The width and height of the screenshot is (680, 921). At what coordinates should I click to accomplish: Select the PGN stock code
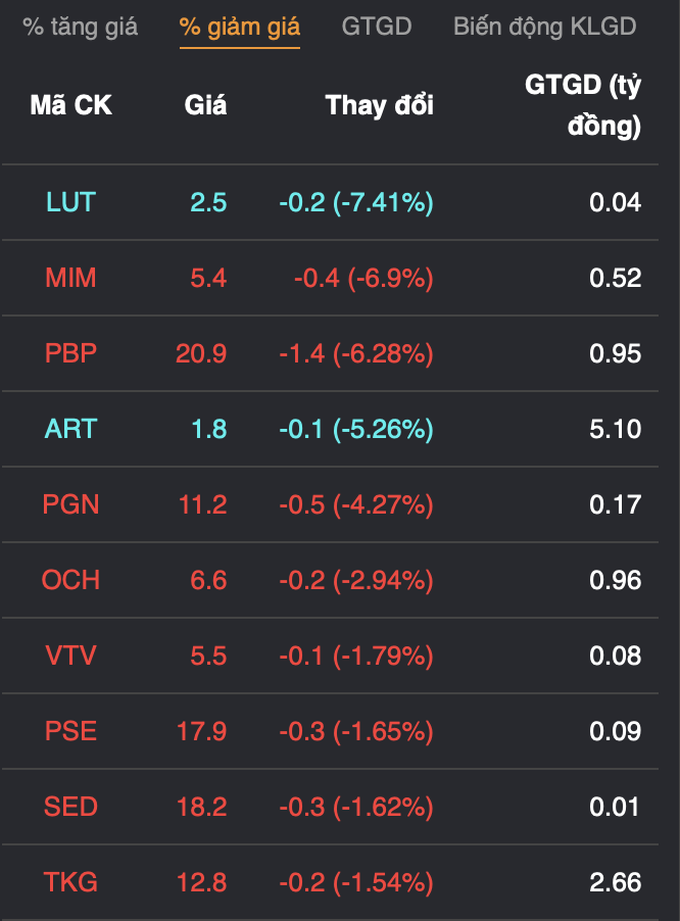(71, 505)
